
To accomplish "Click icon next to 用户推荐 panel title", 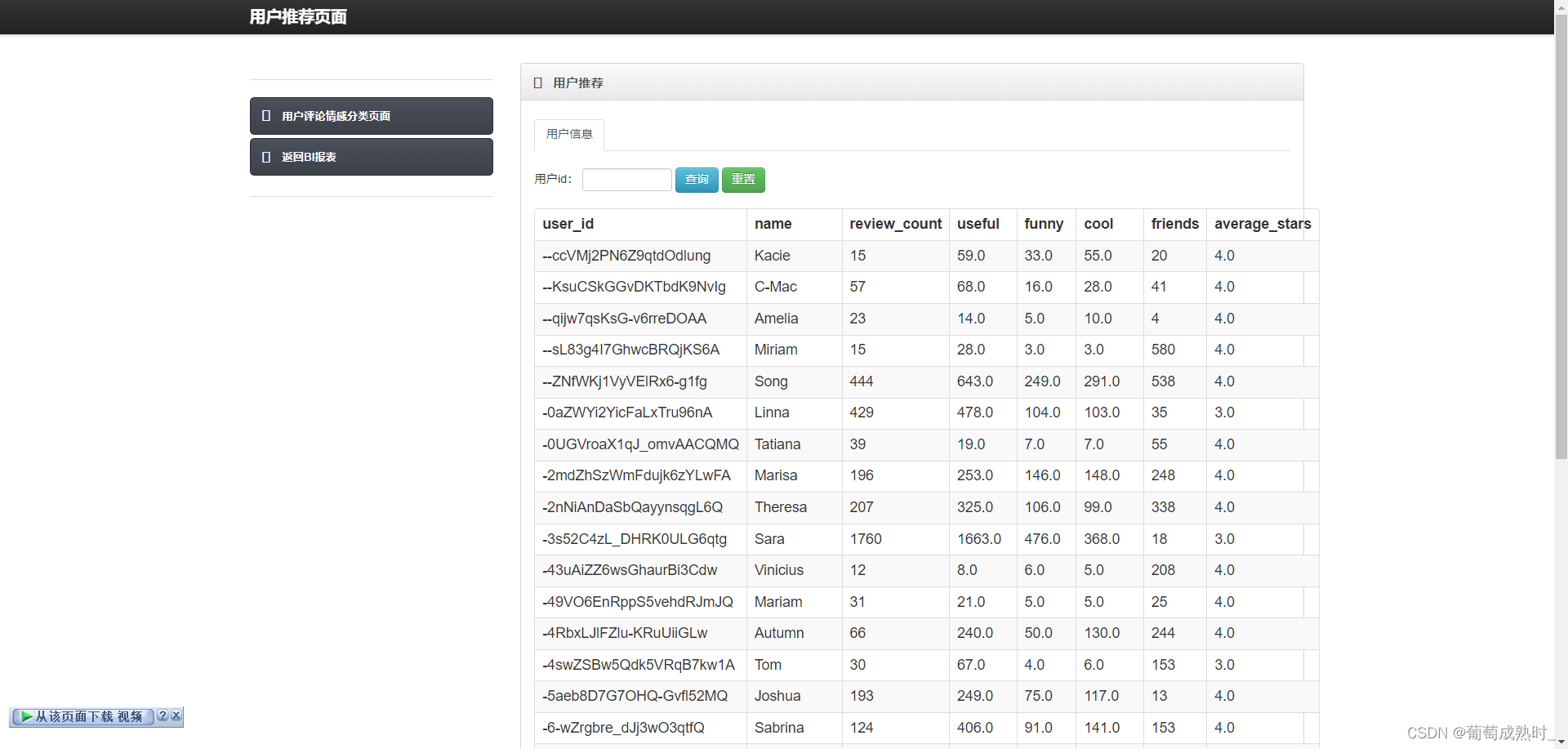I will tap(538, 82).
